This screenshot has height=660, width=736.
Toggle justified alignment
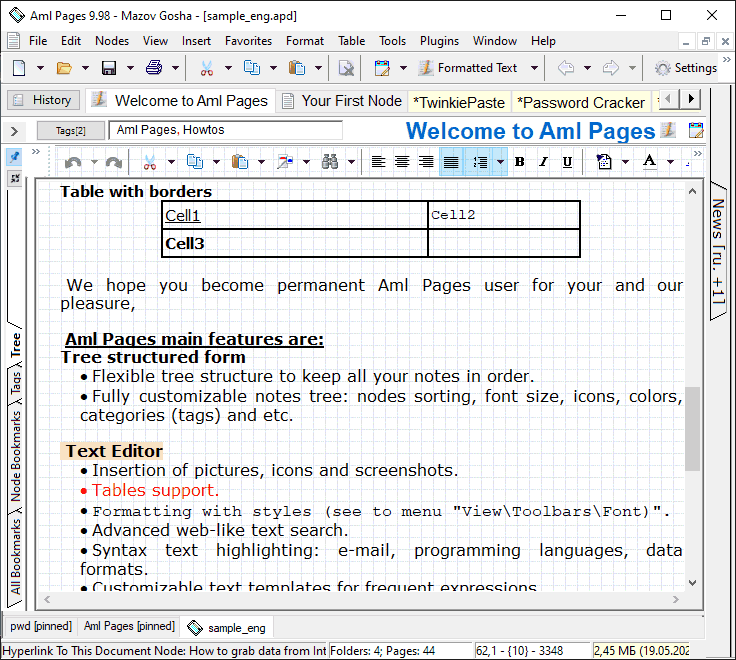(x=451, y=162)
